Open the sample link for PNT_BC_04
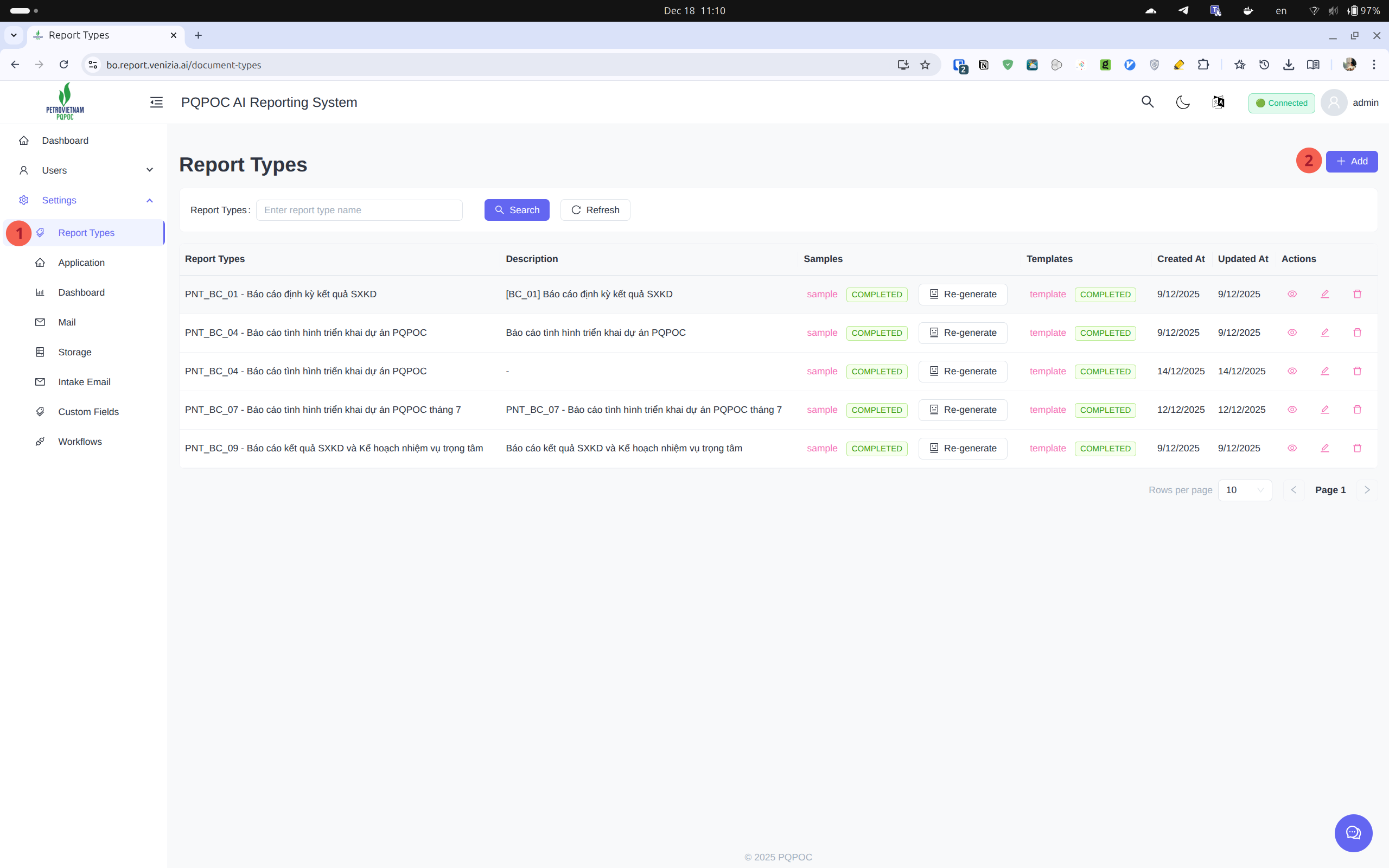The height and width of the screenshot is (868, 1389). coord(821,333)
